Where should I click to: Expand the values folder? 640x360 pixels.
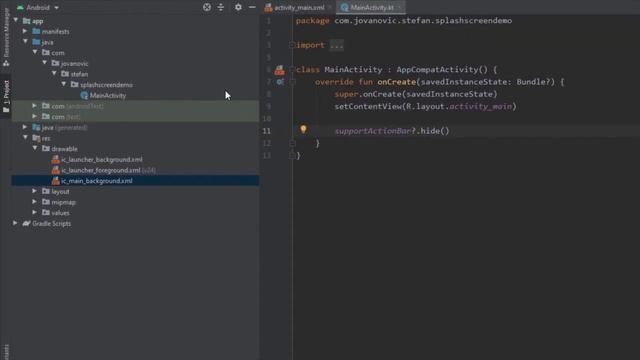35,212
